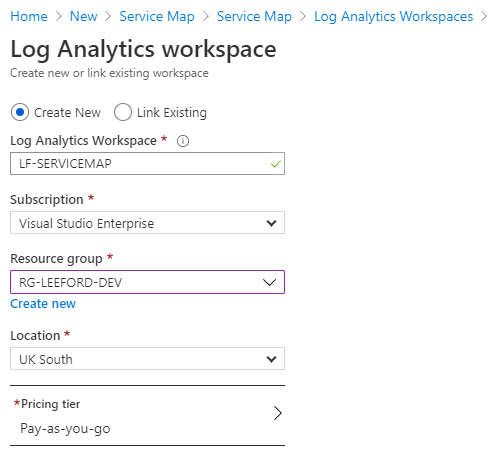Open Pricing tier via right chevron
498x463 pixels.
pyautogui.click(x=278, y=413)
